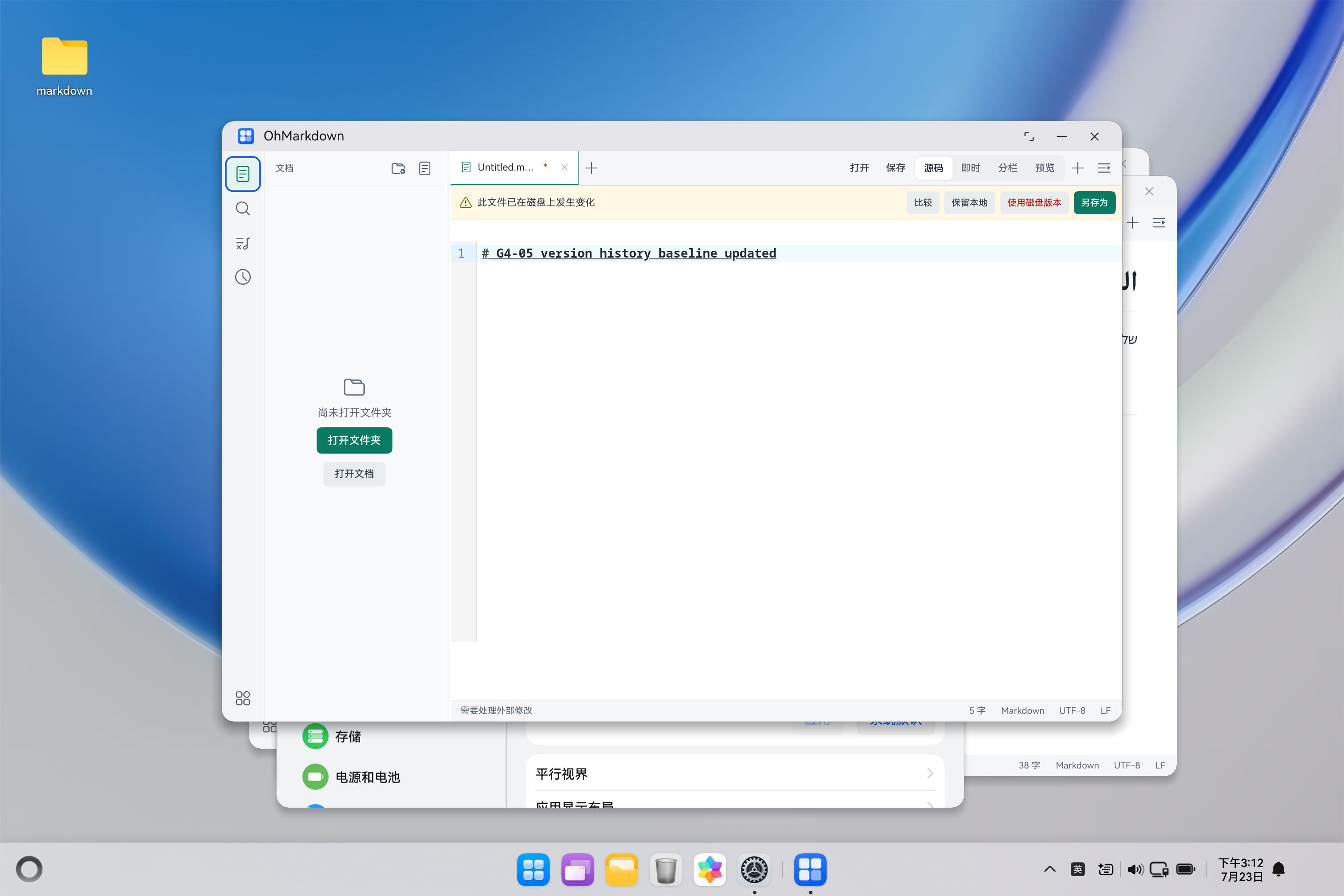Open the history clock icon in sidebar
The image size is (1344, 896).
243,277
